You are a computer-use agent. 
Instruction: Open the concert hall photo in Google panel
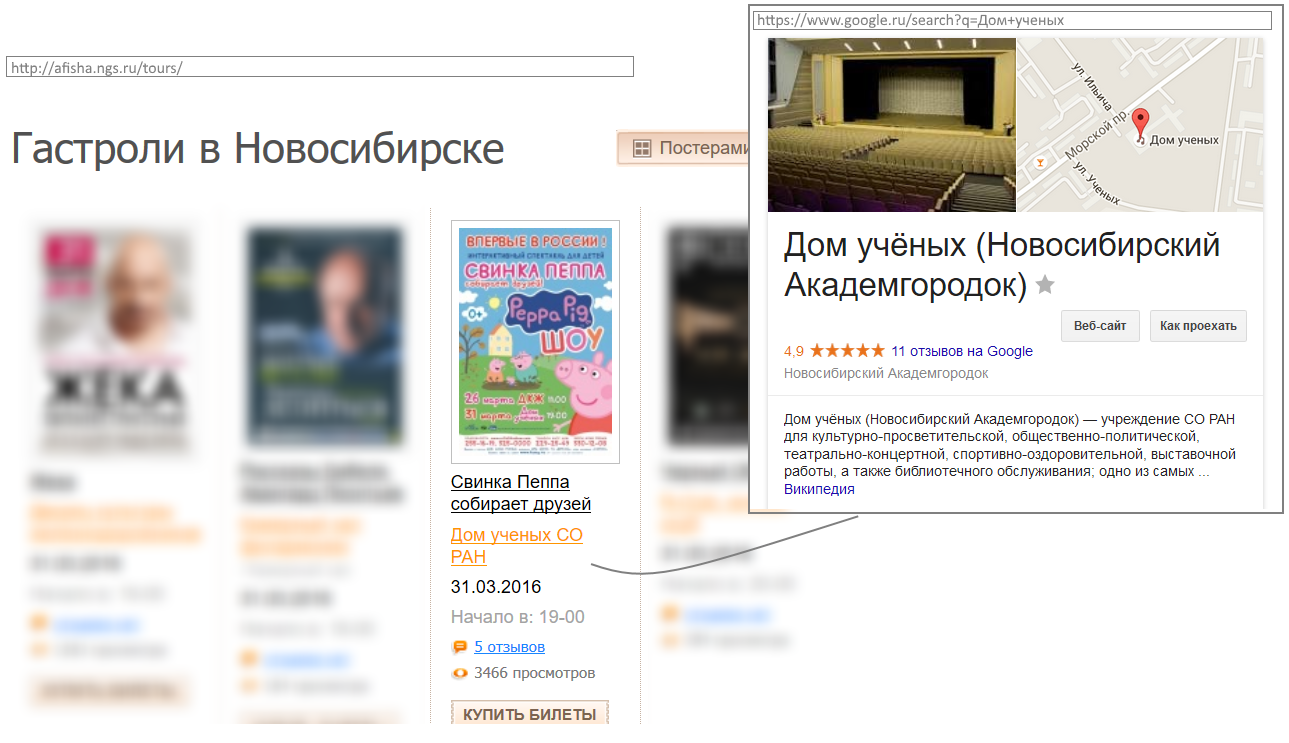(891, 125)
